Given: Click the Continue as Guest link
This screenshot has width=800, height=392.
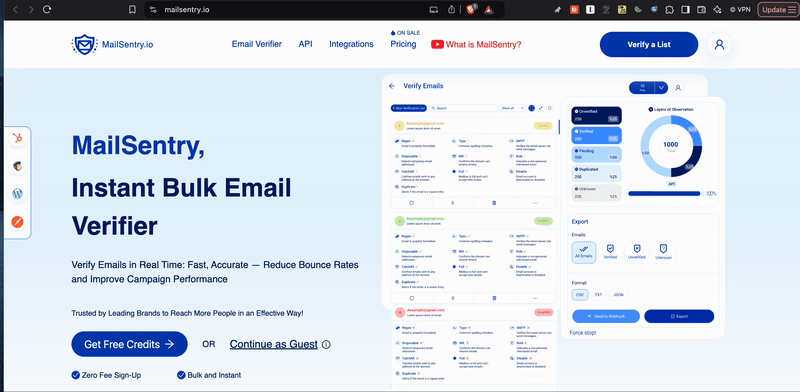Looking at the screenshot, I should 273,345.
